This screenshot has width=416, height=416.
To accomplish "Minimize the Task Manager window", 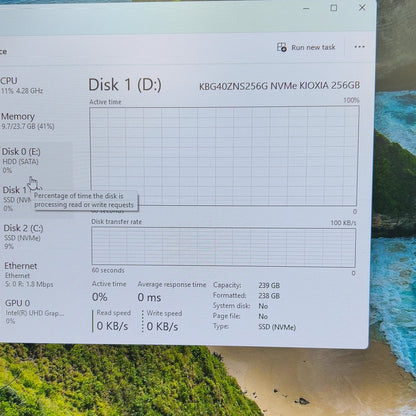I will tap(306, 8).
